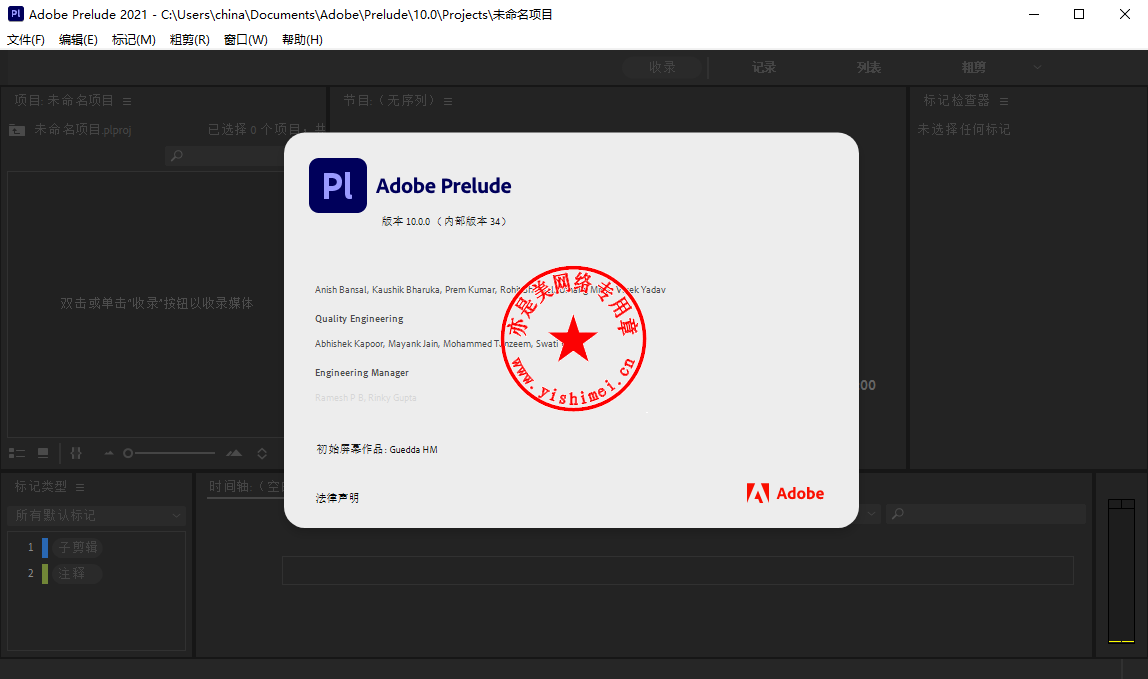Click the create rough cut bracket icon

76,453
